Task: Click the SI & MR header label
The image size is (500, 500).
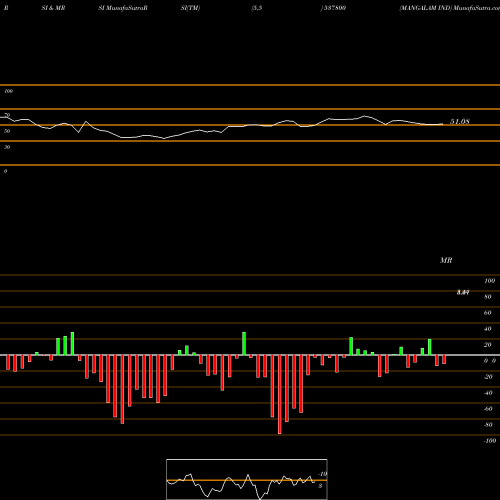Action: click(x=53, y=8)
